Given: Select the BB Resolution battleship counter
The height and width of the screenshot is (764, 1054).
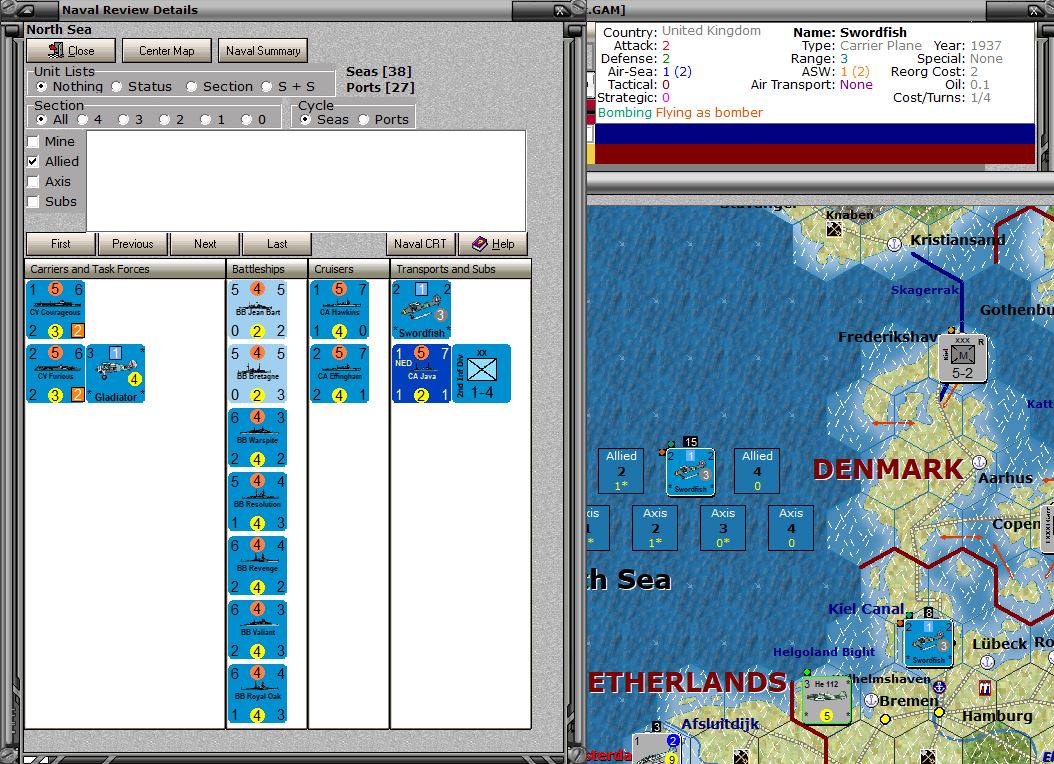Looking at the screenshot, I should click(257, 502).
